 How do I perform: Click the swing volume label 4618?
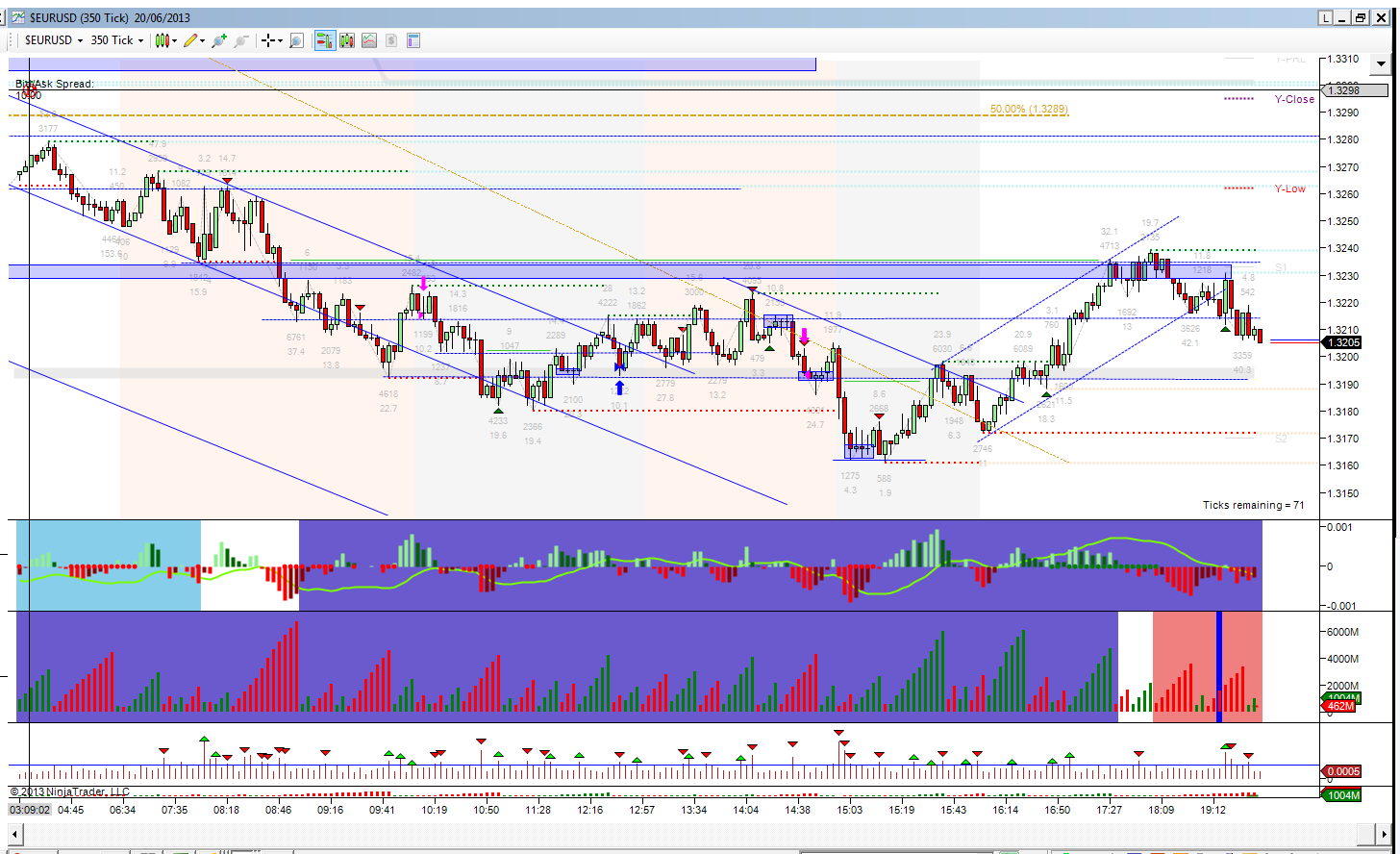(388, 394)
